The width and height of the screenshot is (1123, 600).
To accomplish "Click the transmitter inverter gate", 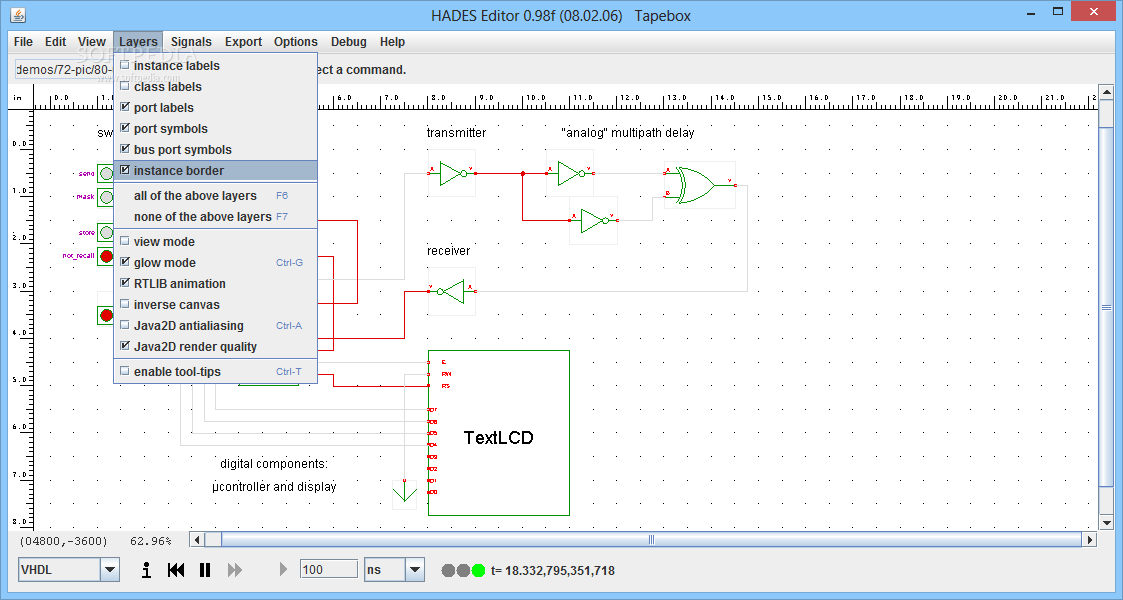I will [x=453, y=173].
